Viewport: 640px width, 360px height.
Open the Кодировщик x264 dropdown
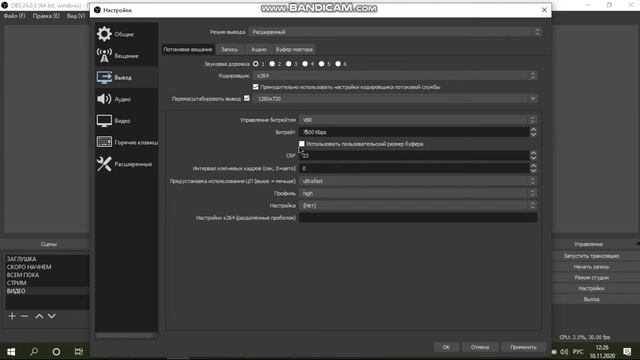pyautogui.click(x=395, y=76)
